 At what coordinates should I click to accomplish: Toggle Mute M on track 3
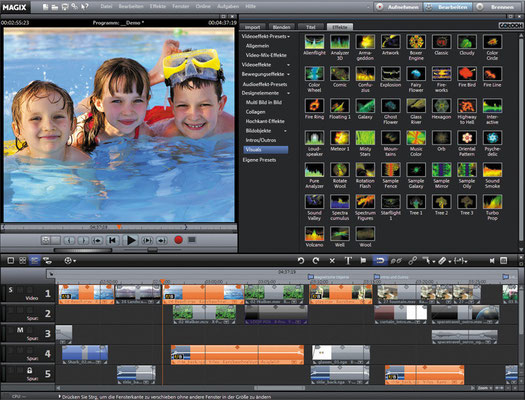coord(20,330)
